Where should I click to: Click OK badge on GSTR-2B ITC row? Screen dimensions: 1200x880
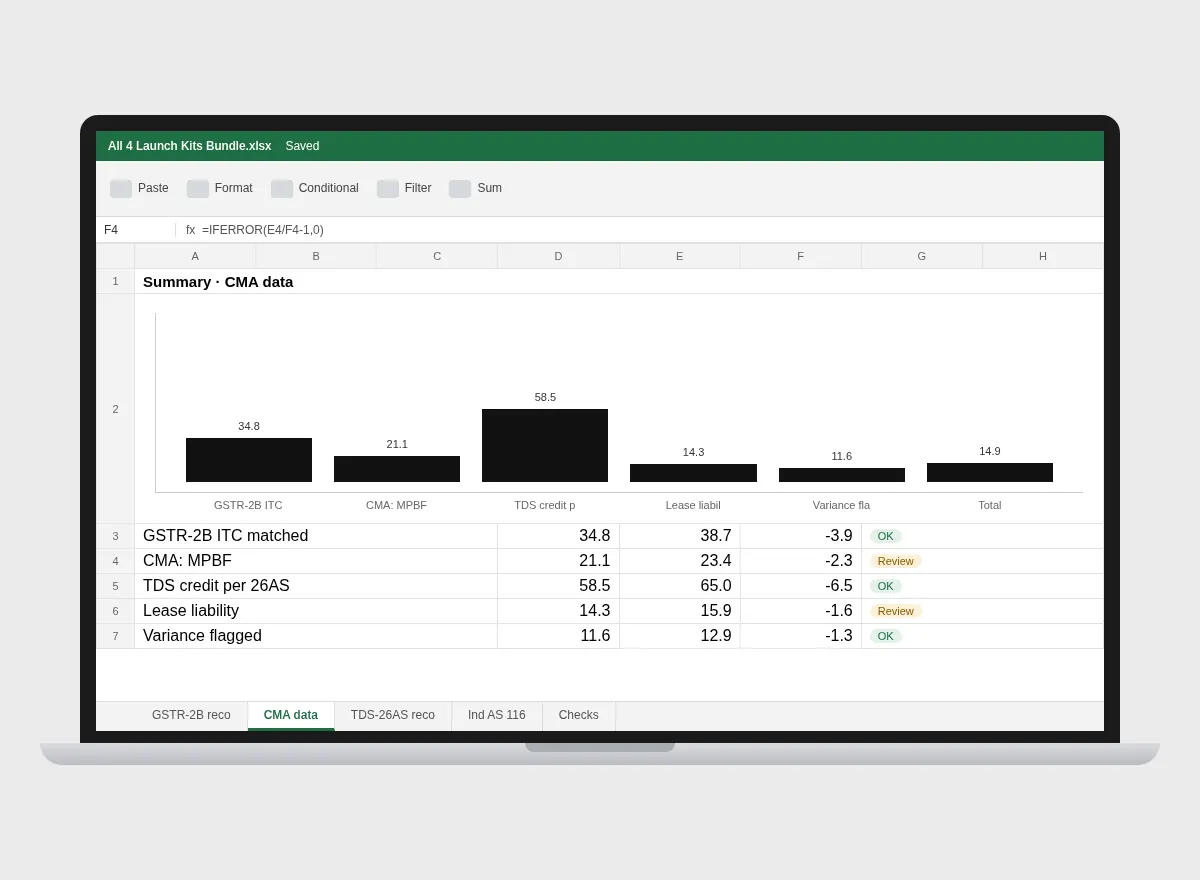[x=886, y=536]
